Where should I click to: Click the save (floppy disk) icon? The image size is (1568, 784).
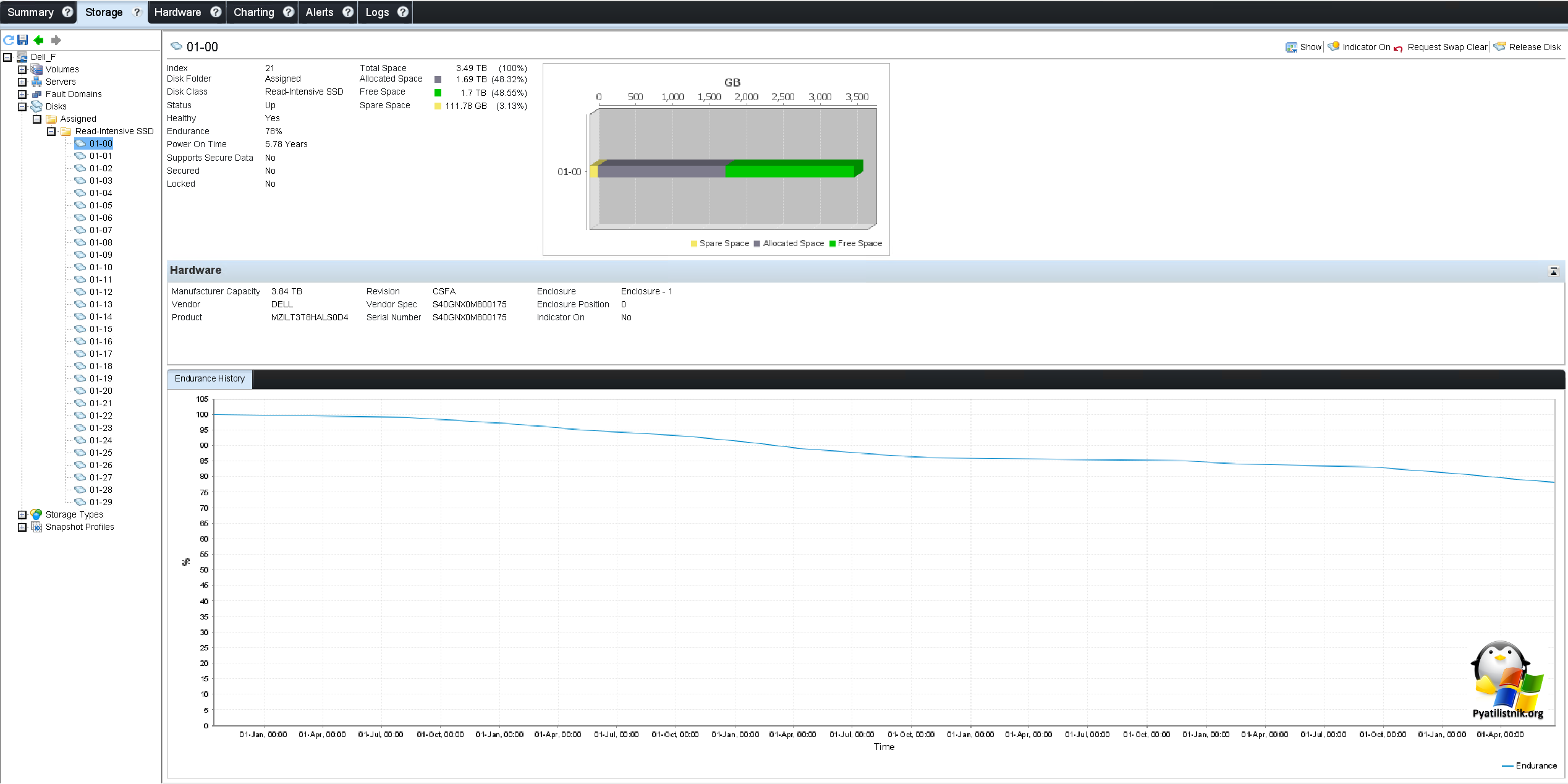[x=23, y=40]
